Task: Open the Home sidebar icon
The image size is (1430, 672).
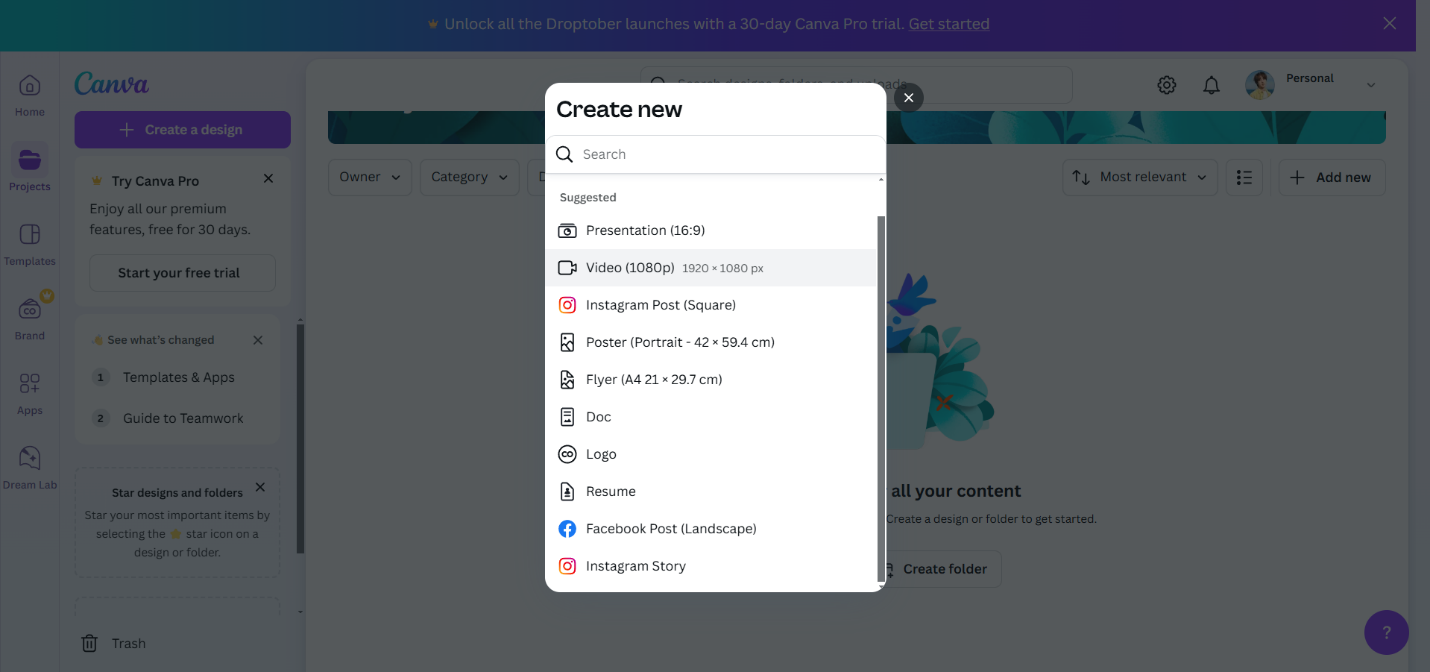Action: click(x=30, y=96)
